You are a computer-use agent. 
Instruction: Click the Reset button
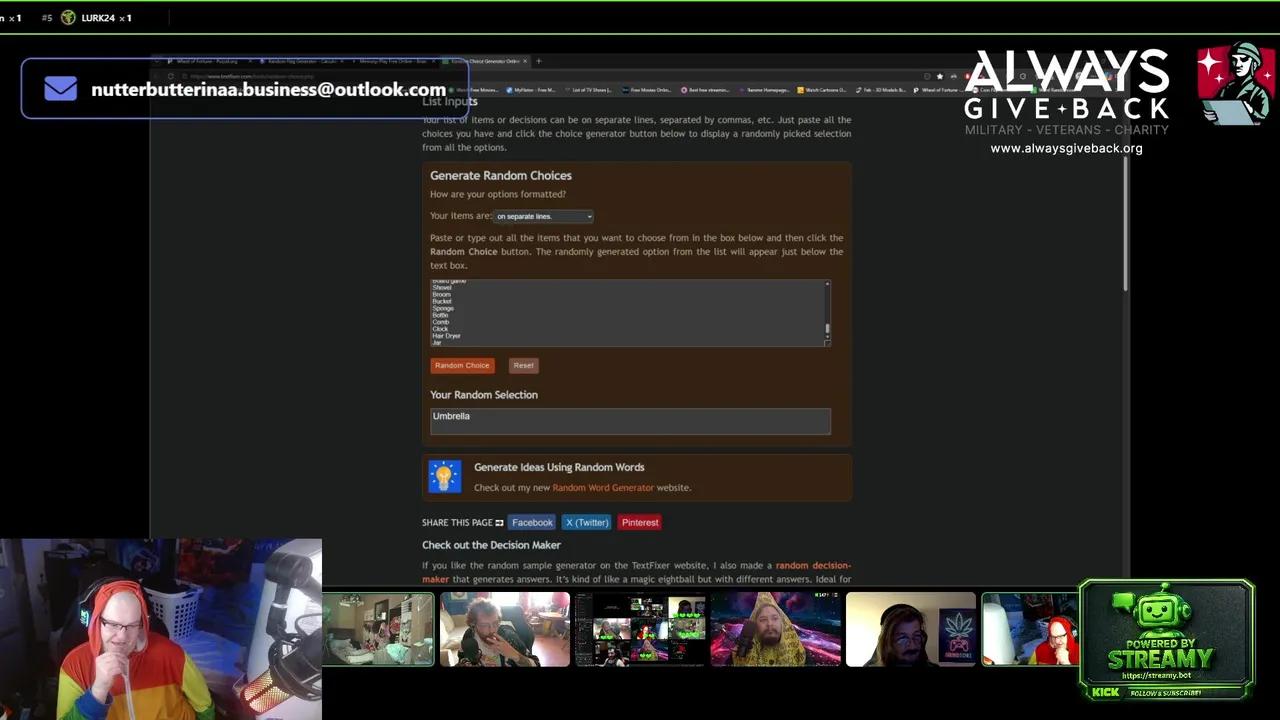523,365
